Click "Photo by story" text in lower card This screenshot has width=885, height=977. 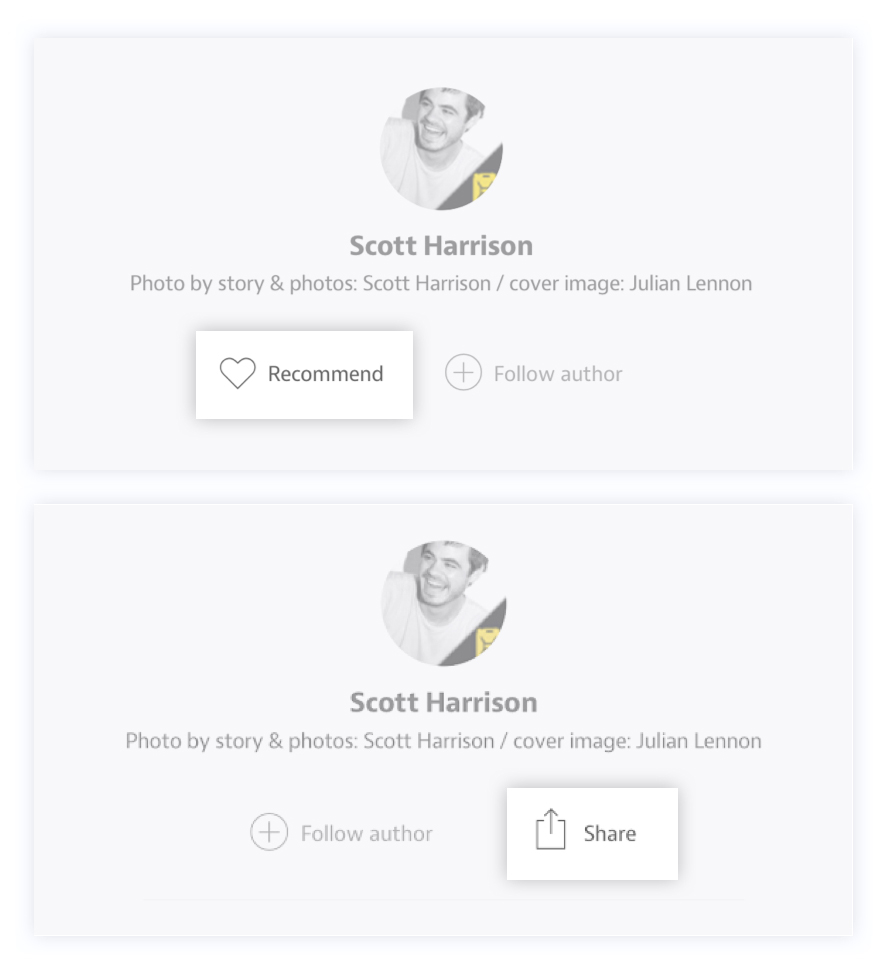coord(181,741)
